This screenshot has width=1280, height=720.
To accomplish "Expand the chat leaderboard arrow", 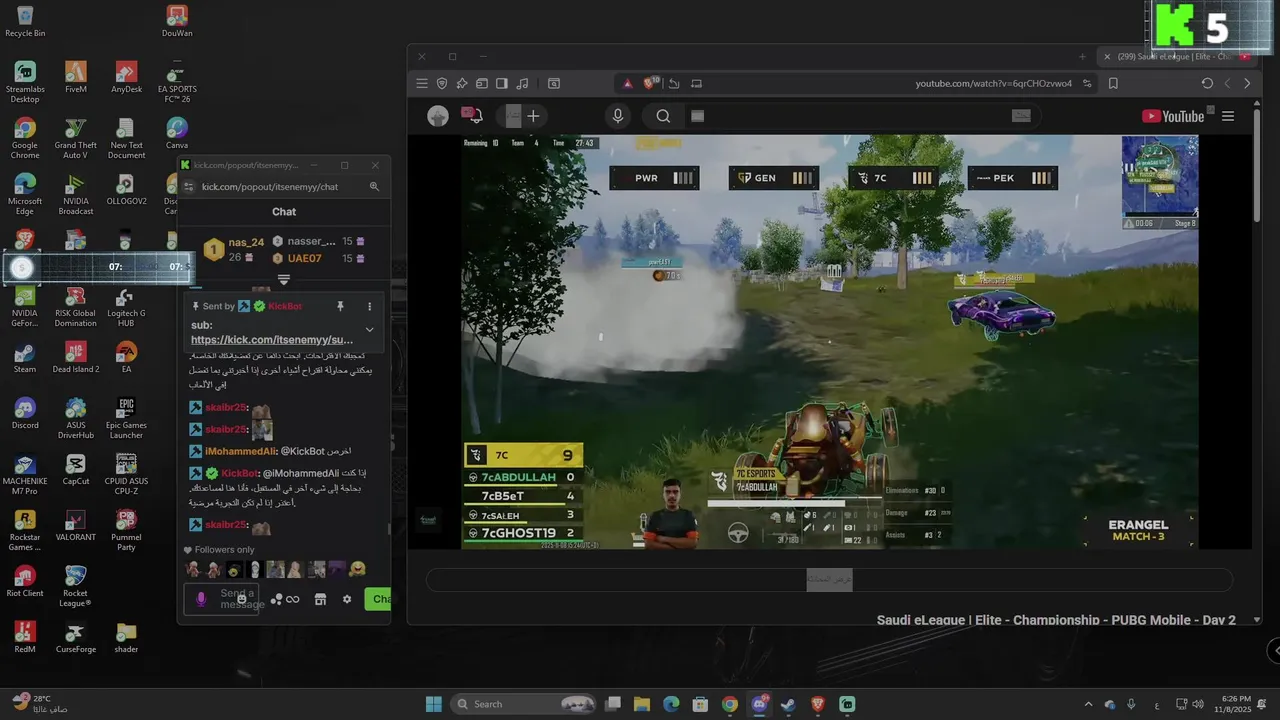I will pyautogui.click(x=283, y=280).
